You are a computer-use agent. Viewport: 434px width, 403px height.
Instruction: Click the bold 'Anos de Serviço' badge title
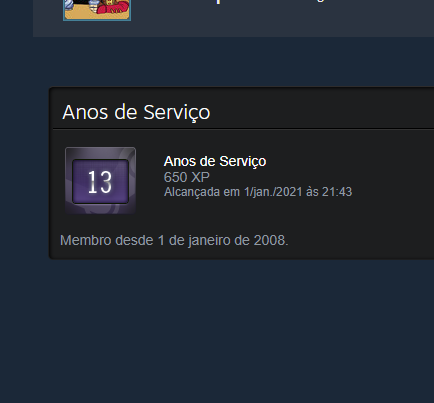[x=215, y=161]
